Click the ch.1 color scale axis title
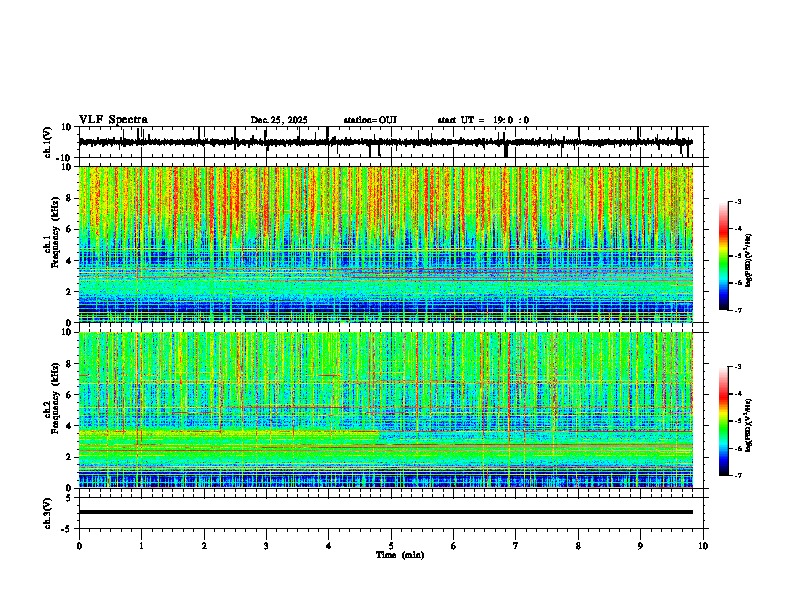This screenshot has width=792, height=612. (748, 261)
